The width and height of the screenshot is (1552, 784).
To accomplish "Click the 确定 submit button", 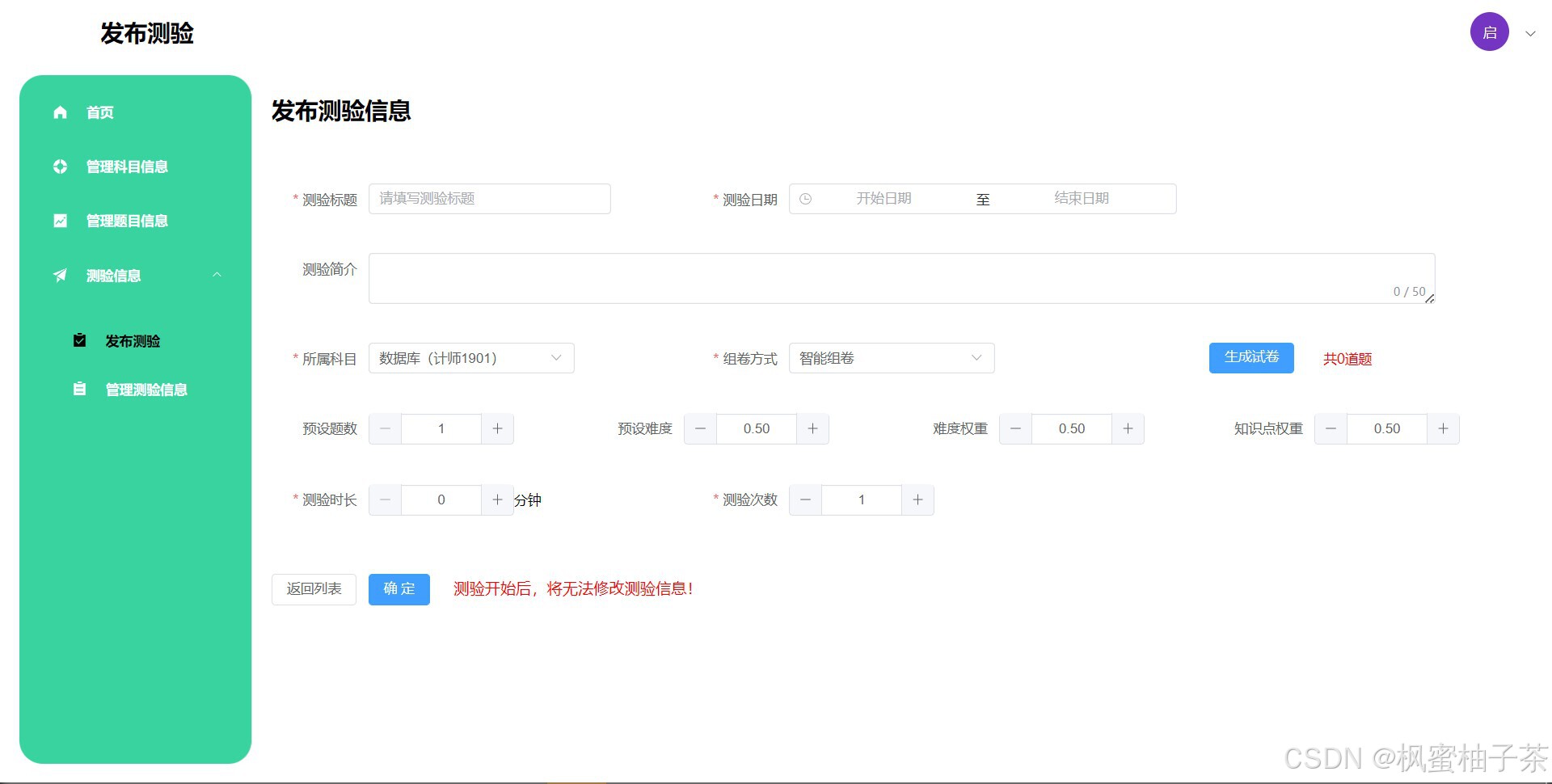I will pyautogui.click(x=399, y=589).
